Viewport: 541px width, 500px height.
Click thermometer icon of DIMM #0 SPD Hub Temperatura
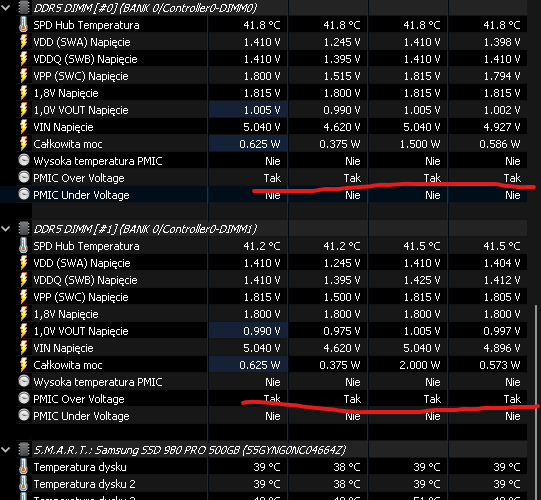pos(23,25)
